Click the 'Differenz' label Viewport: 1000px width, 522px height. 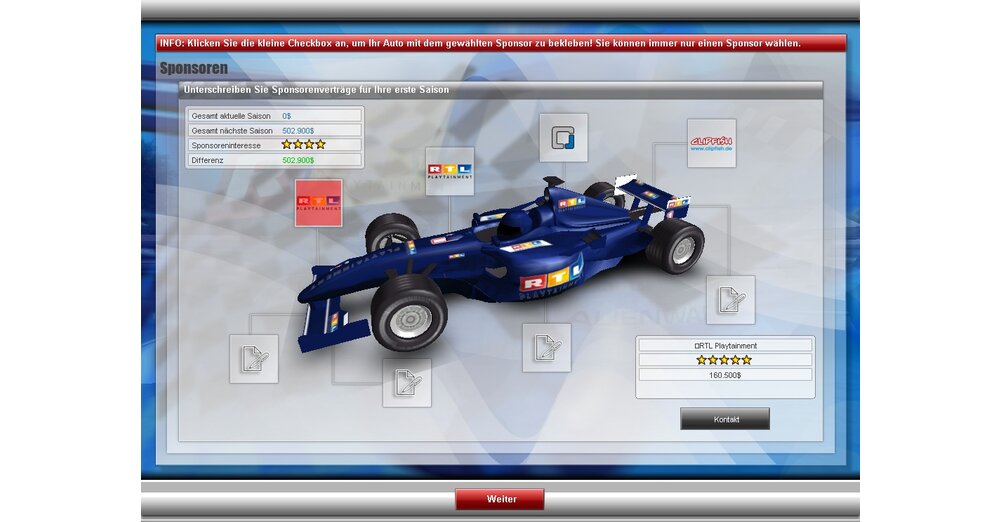point(207,160)
